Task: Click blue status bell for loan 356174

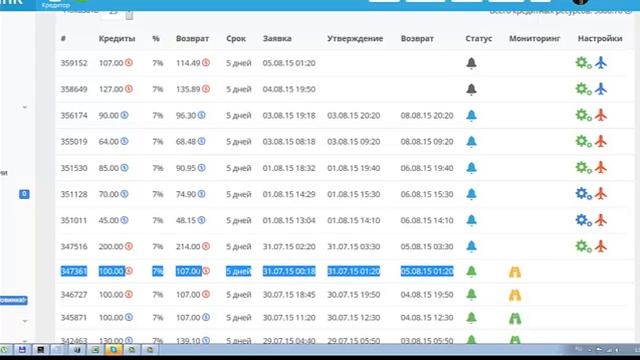Action: point(471,116)
